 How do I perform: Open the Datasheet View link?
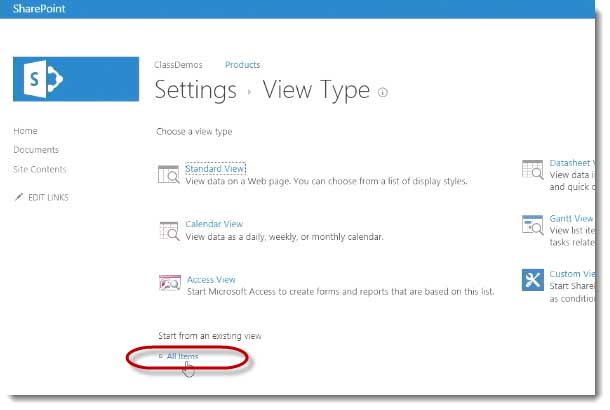pos(572,162)
